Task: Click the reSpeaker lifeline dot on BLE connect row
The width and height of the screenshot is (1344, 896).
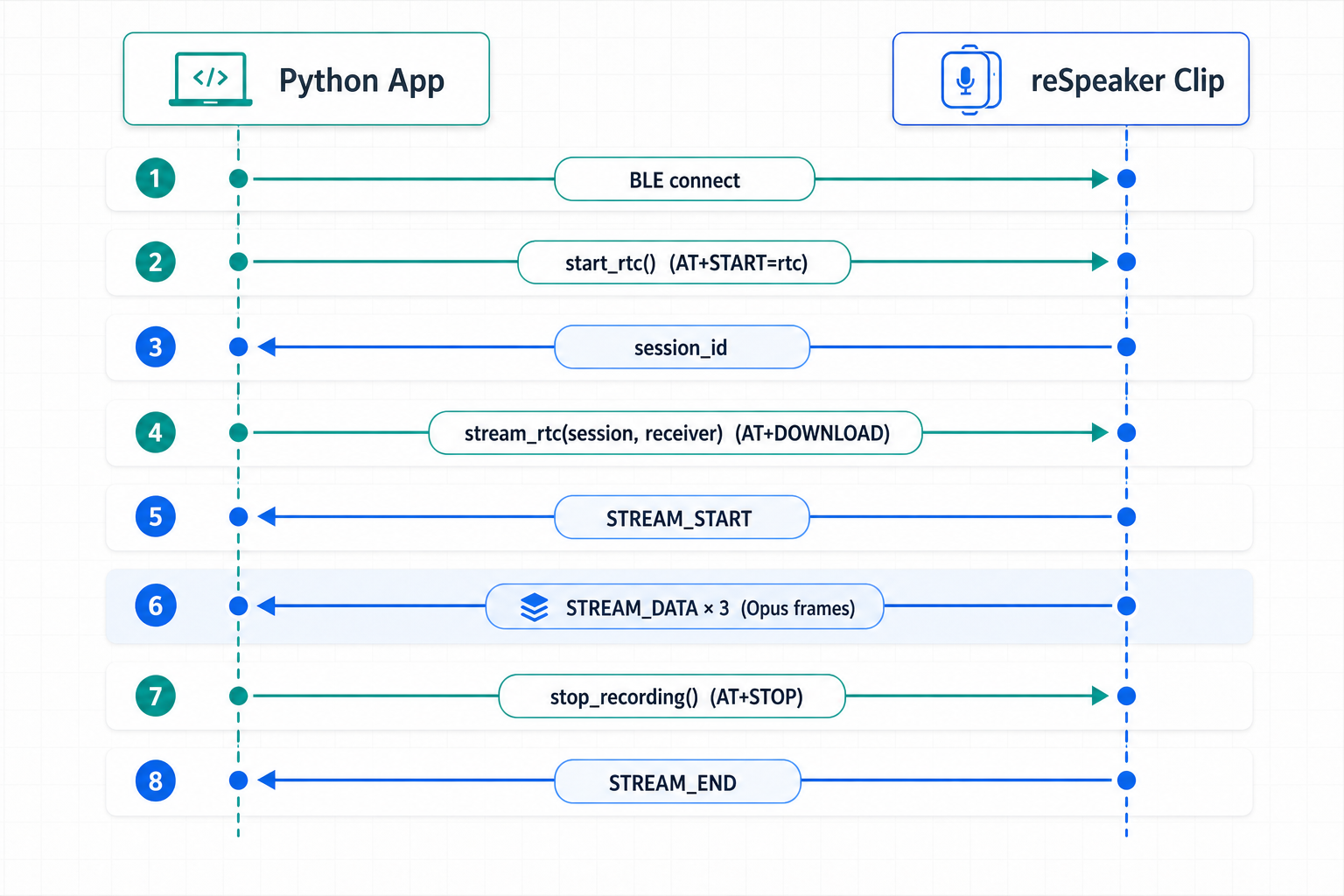Action: point(1127,178)
